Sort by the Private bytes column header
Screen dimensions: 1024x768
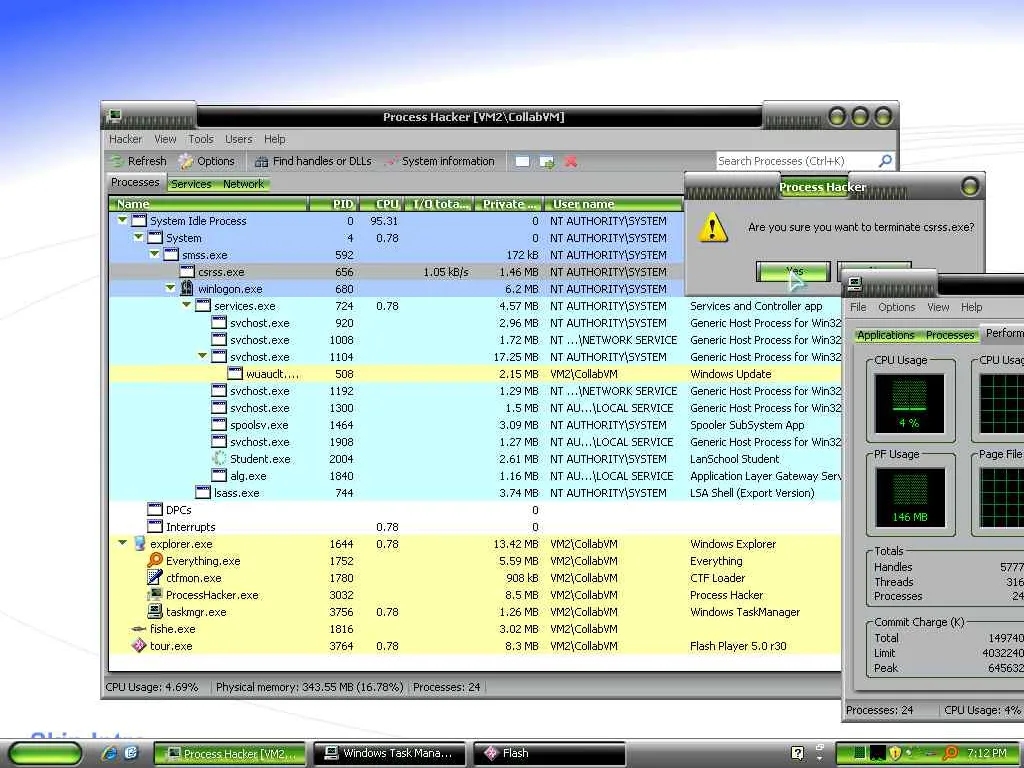(x=509, y=204)
